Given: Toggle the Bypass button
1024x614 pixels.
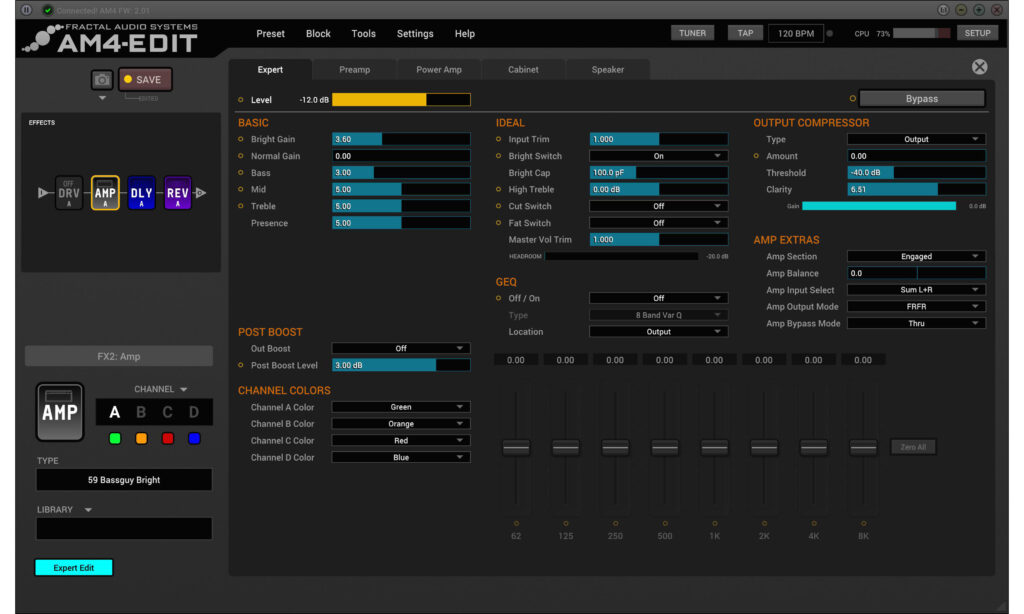Looking at the screenshot, I should (921, 99).
